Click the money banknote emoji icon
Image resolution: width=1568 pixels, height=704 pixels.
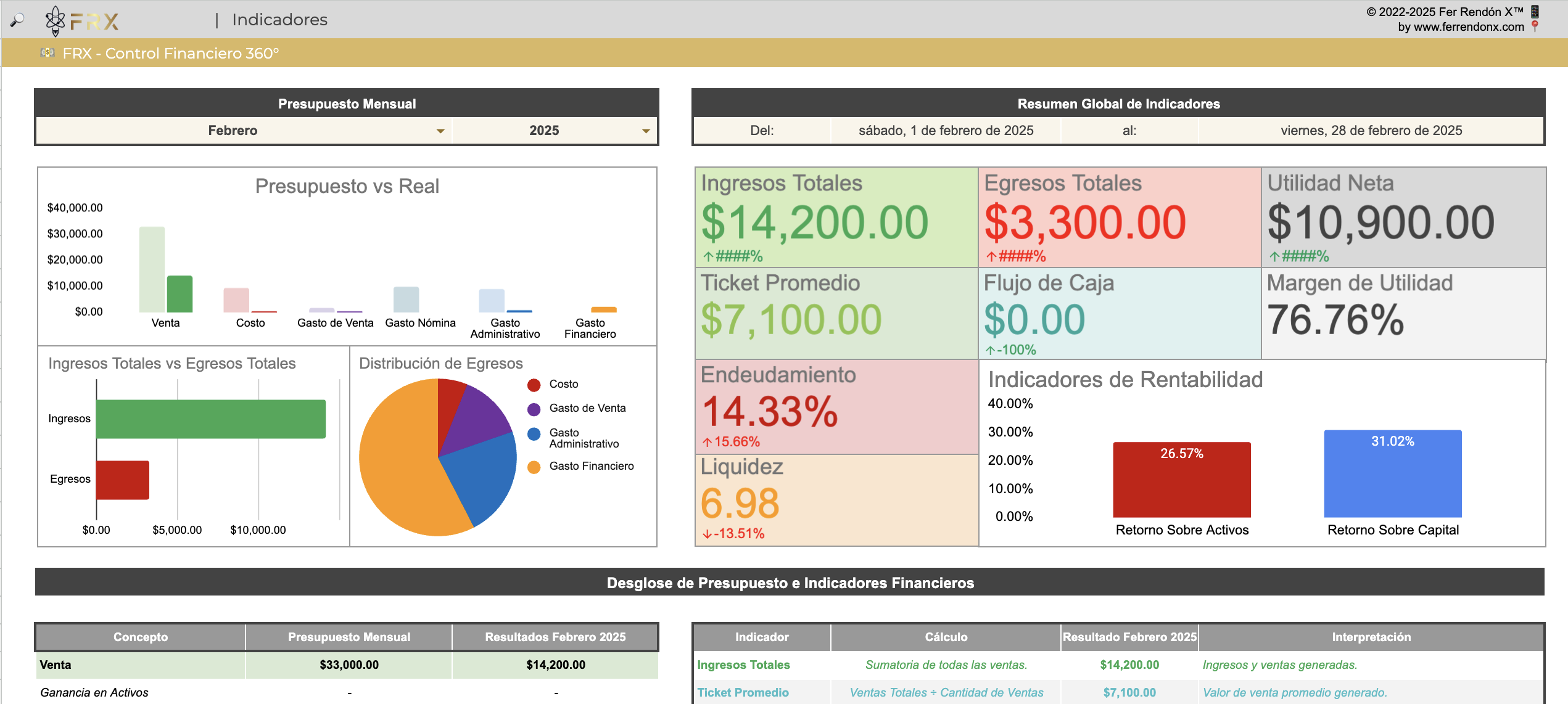[x=47, y=53]
